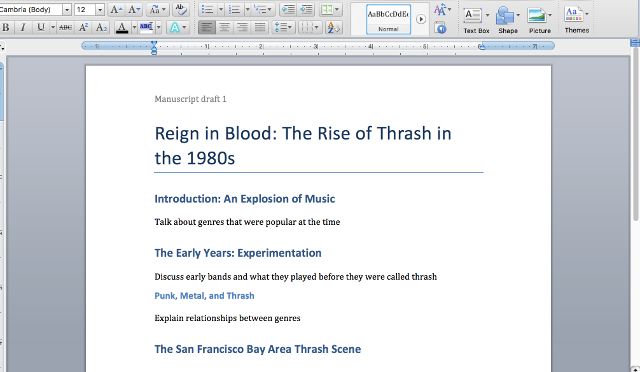
Task: Open bulleted list dropdown arrow
Action: pos(221,9)
